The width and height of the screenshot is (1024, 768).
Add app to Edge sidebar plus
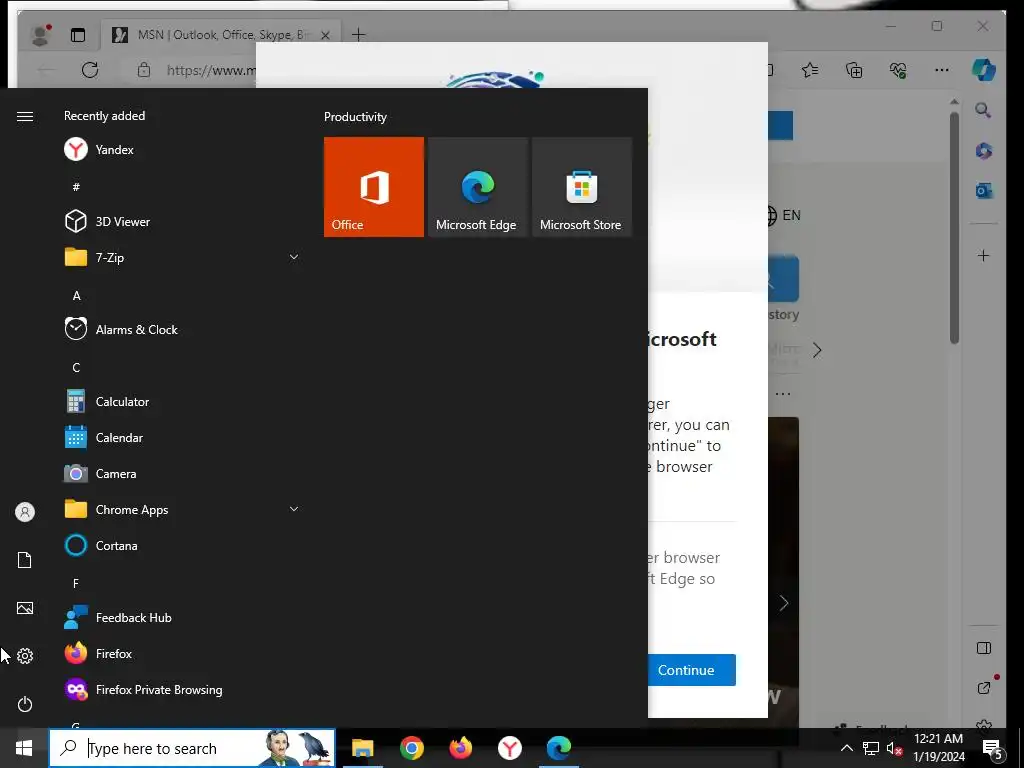click(984, 255)
